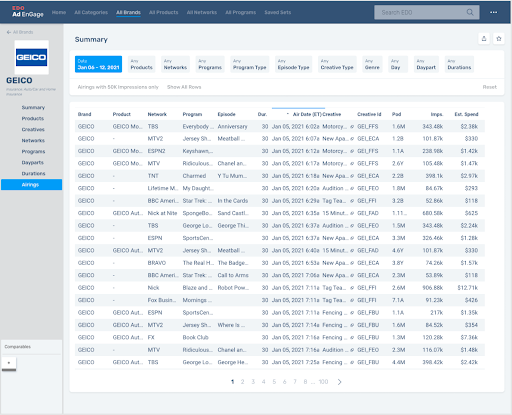Open the three-dot more options menu
The height and width of the screenshot is (415, 512).
[494, 12]
